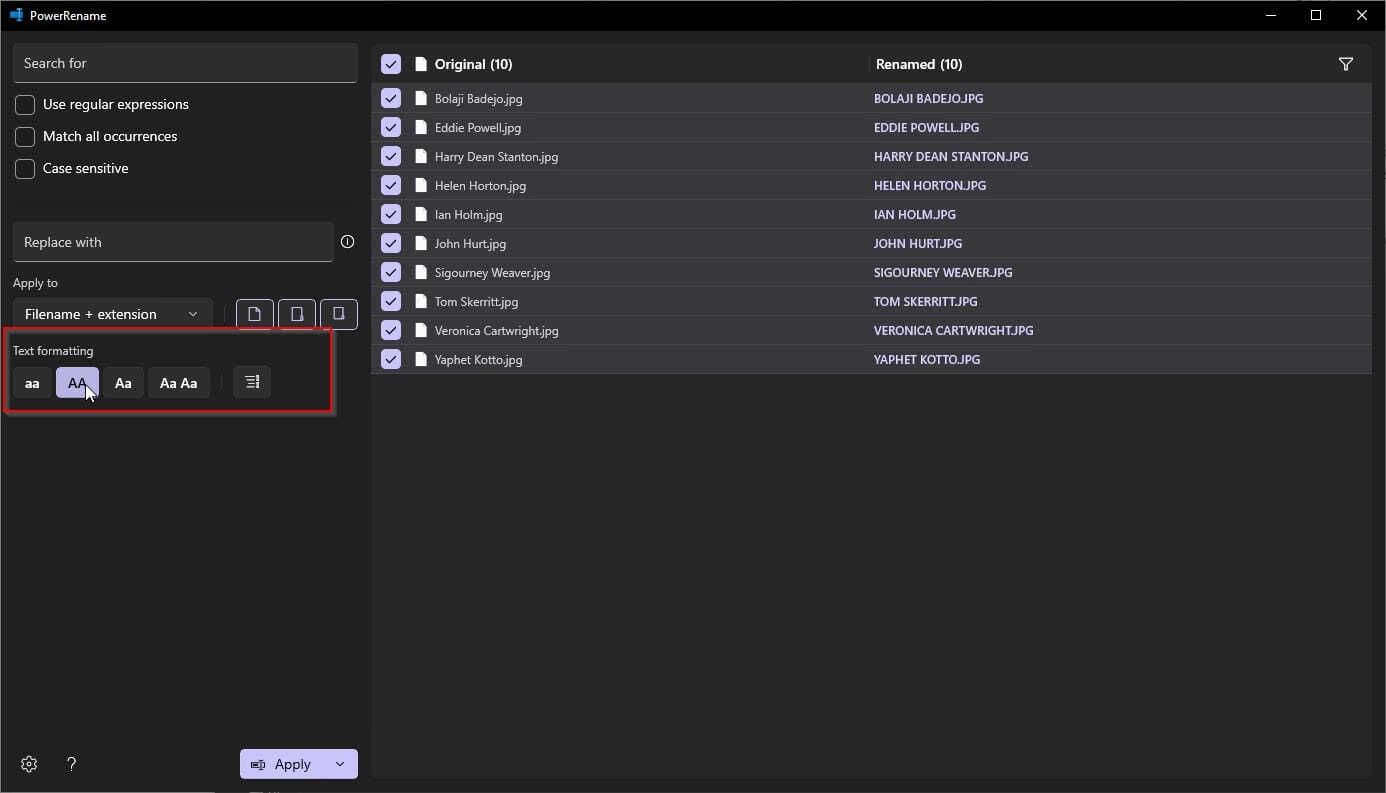Focus the Replace with text box
Viewport: 1386px width, 793px height.
point(173,242)
